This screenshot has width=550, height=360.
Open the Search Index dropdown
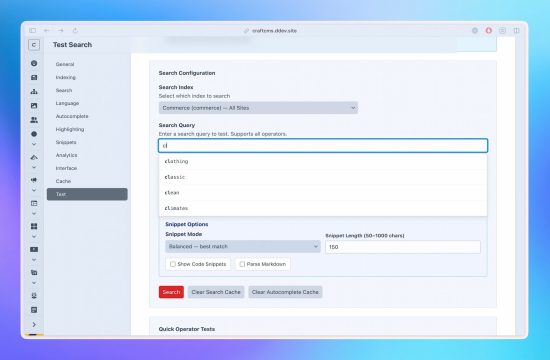click(x=258, y=108)
